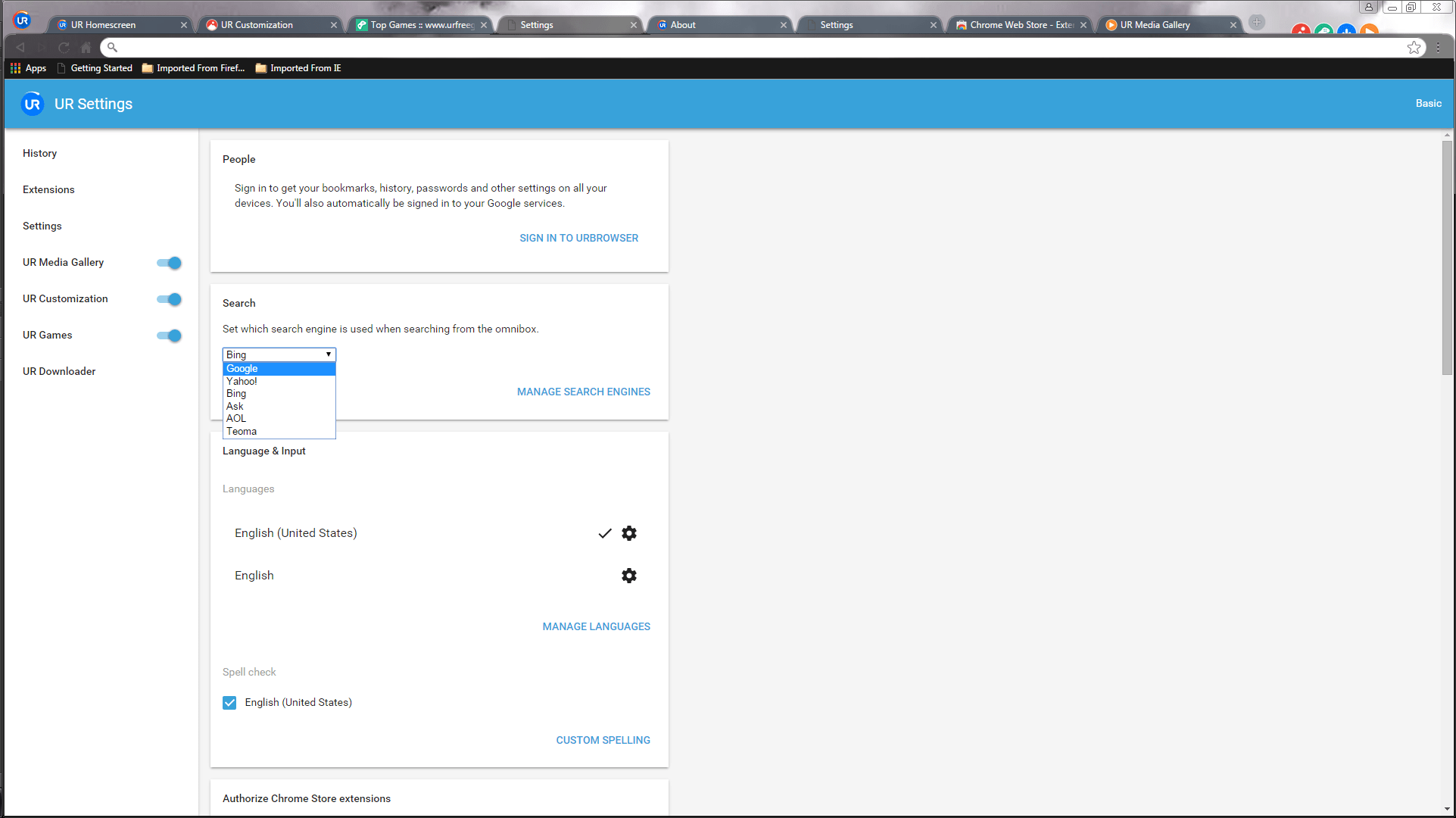Toggle the UR Media Gallery switch
1456x818 pixels.
[169, 263]
